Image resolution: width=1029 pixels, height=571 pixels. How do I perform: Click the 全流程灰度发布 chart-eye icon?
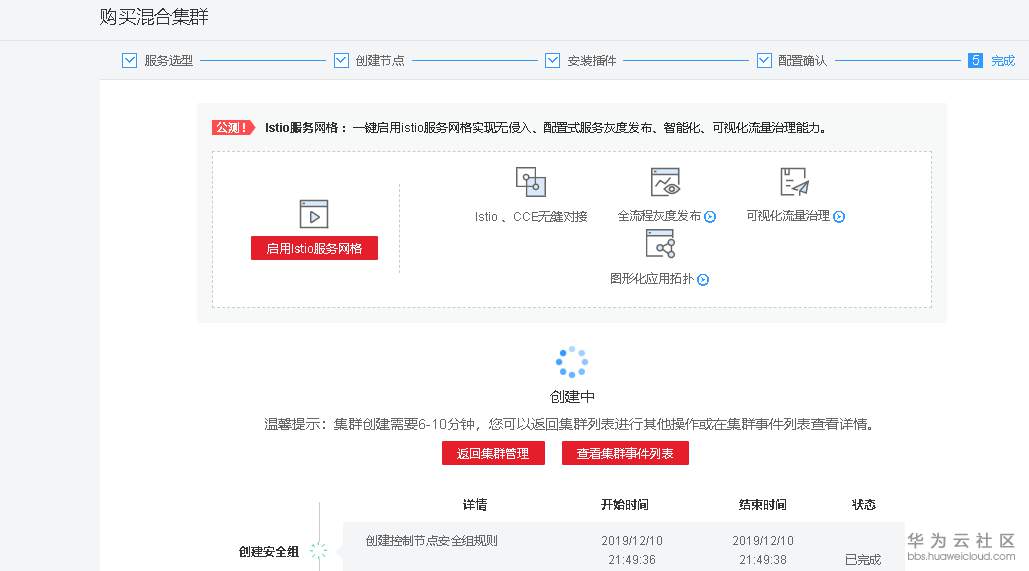pos(665,182)
